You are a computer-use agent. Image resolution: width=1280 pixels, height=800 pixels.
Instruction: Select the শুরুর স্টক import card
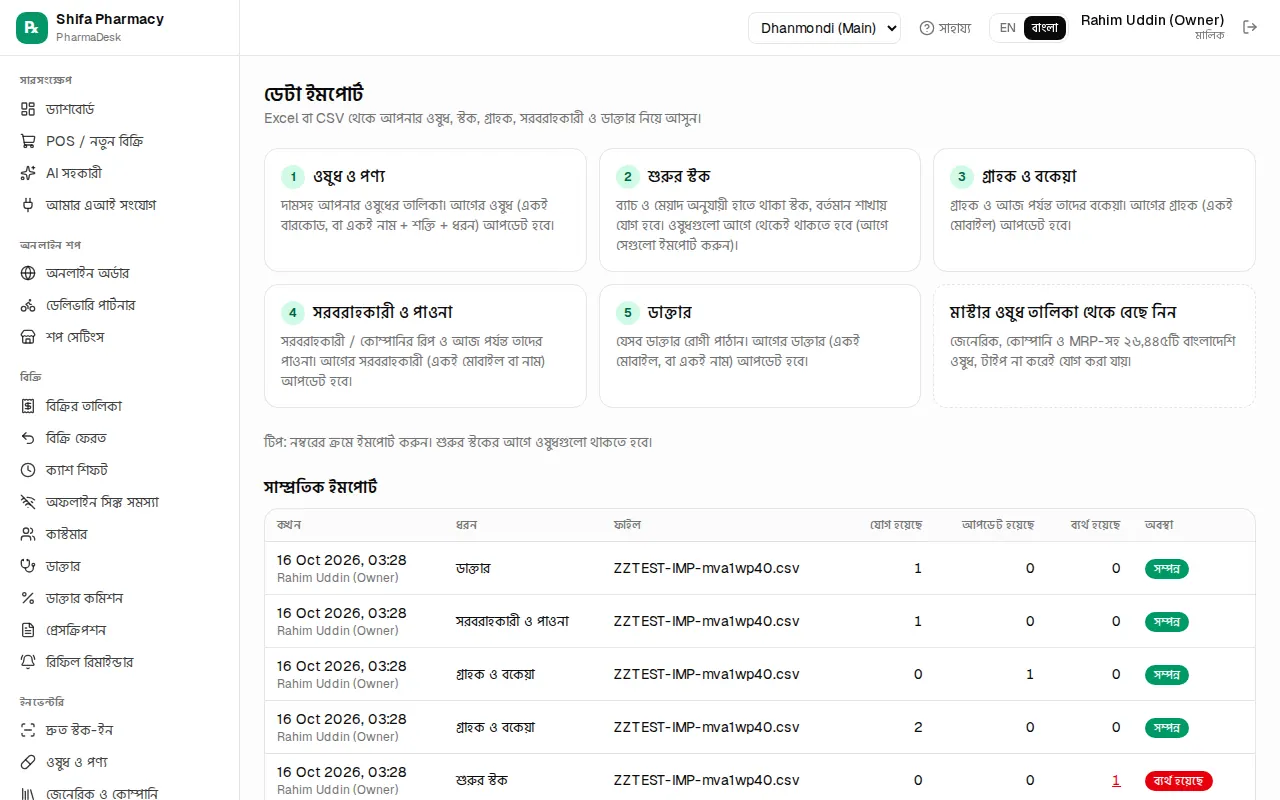pos(760,210)
